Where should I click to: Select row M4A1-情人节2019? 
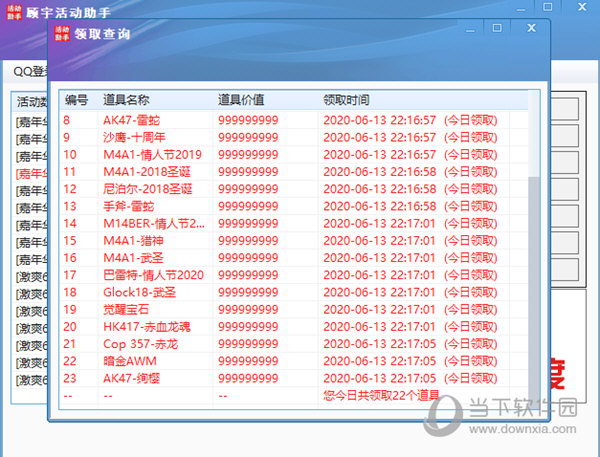[294, 155]
